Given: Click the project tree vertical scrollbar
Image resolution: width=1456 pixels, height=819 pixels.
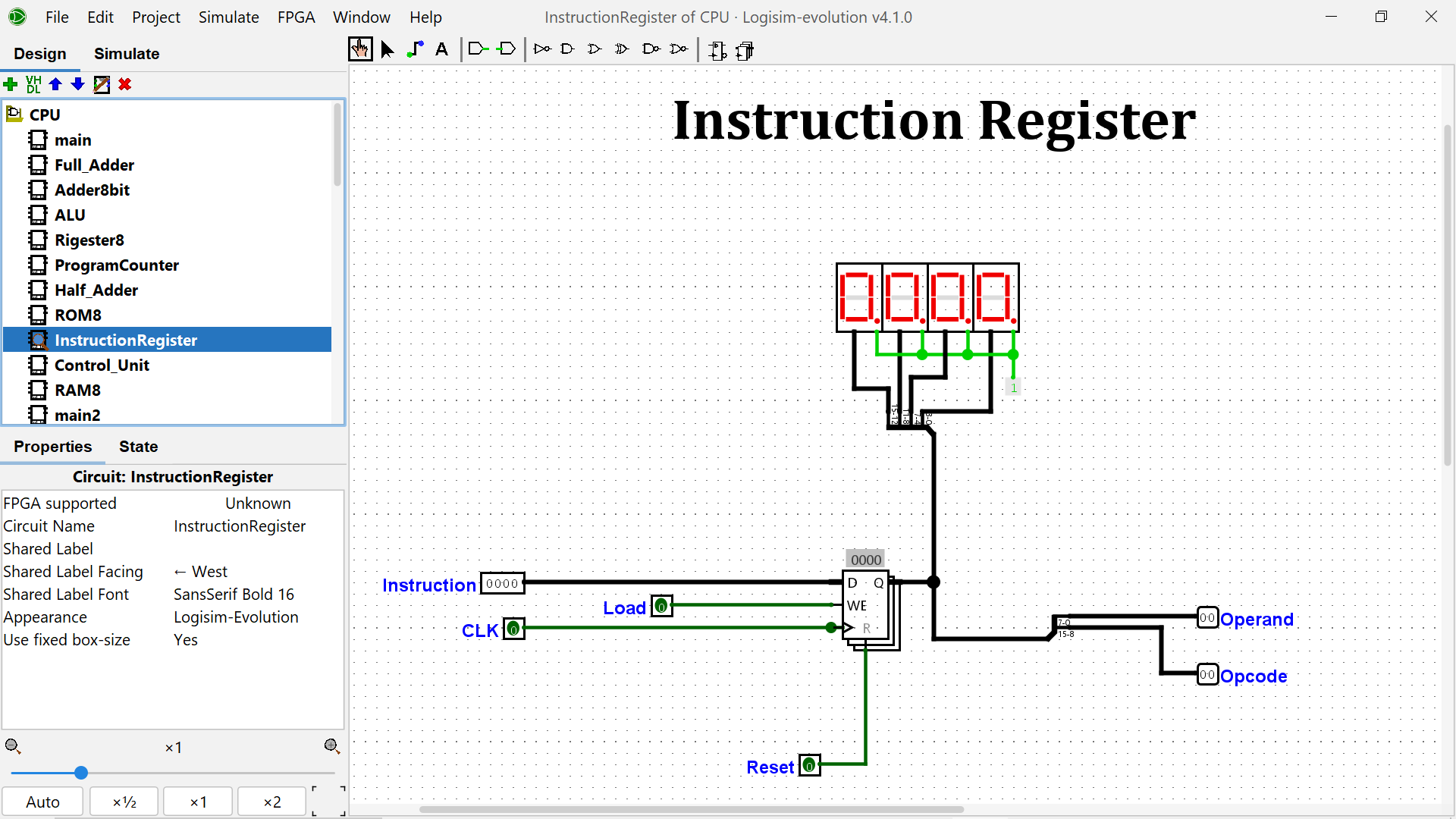Looking at the screenshot, I should pyautogui.click(x=337, y=146).
